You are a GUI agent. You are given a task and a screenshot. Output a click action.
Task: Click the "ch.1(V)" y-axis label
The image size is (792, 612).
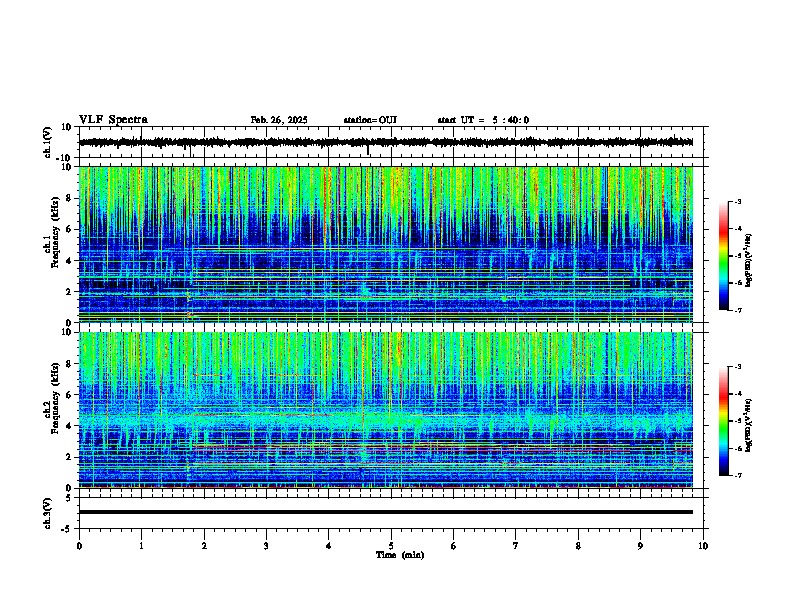48,142
